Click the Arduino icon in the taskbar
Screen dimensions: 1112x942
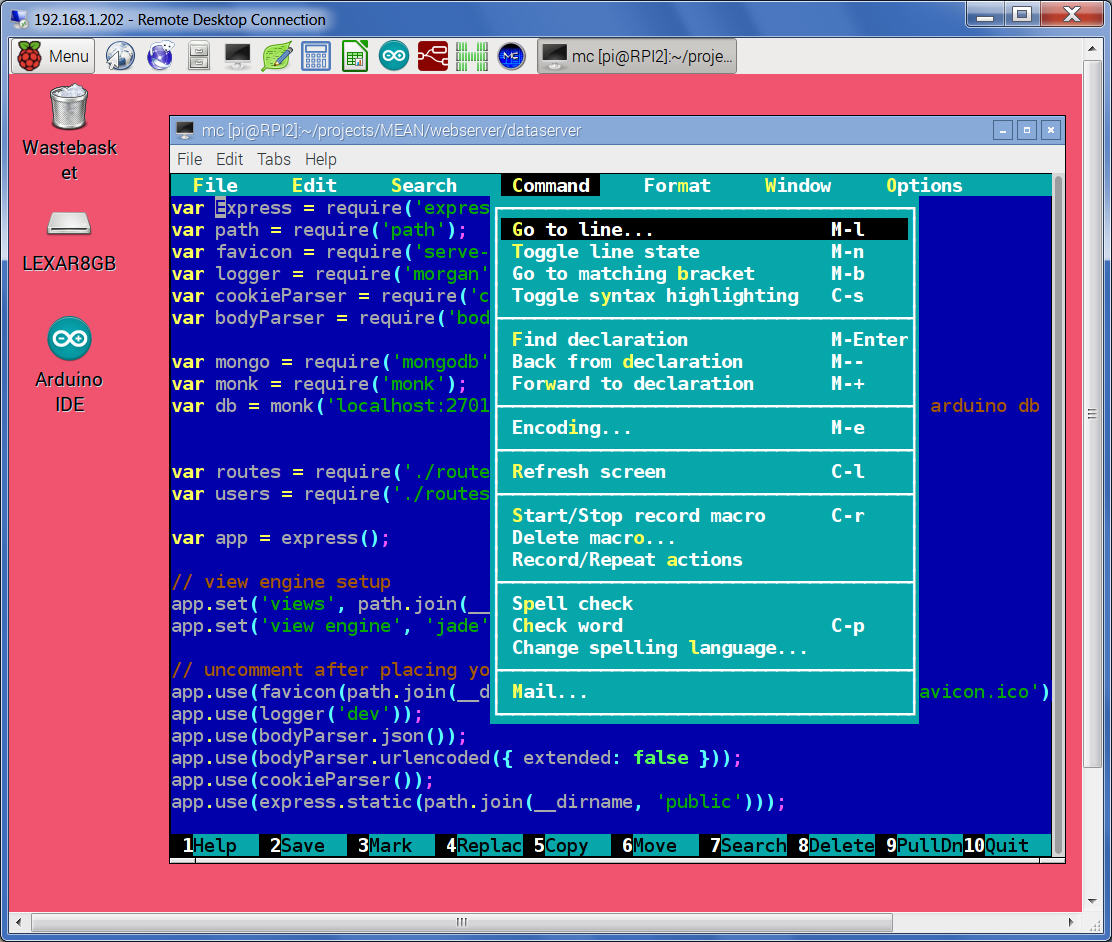[394, 56]
